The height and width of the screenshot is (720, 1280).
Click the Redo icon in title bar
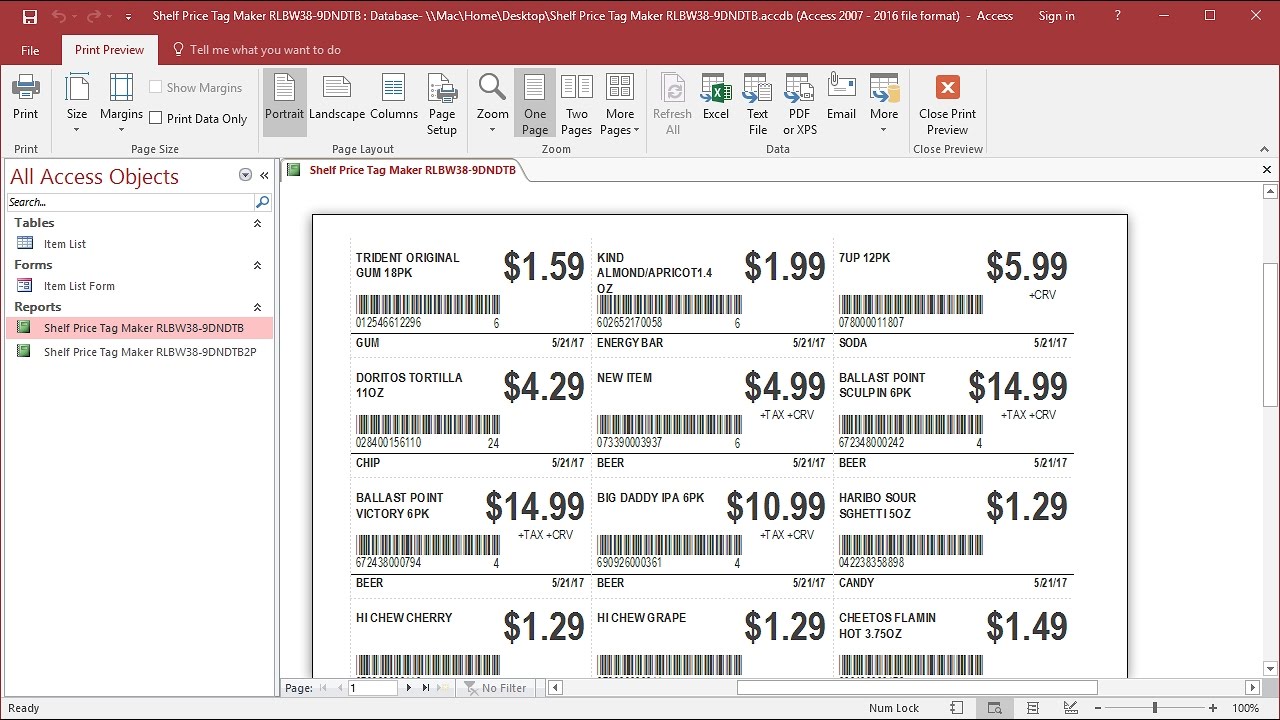pyautogui.click(x=94, y=16)
